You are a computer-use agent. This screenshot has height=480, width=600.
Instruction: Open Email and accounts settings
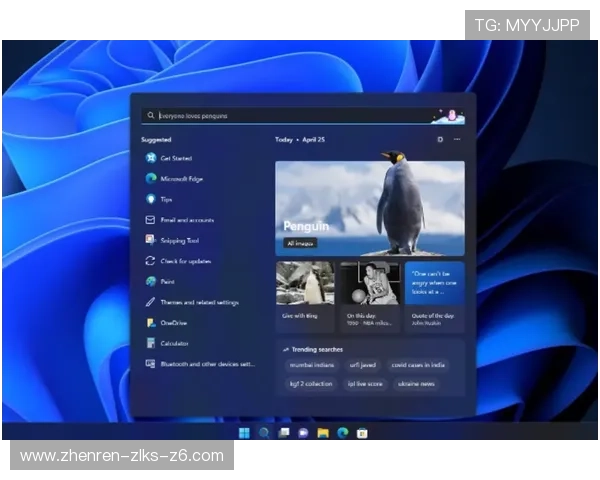[186, 220]
